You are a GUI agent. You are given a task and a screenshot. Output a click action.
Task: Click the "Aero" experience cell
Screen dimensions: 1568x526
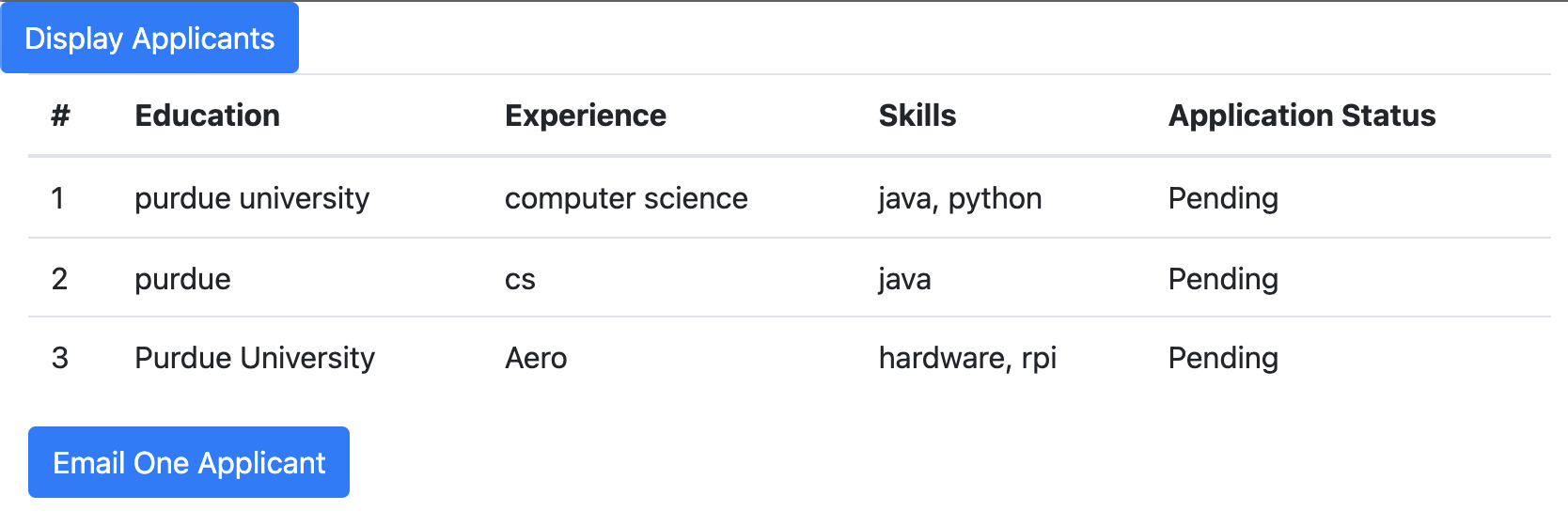536,358
